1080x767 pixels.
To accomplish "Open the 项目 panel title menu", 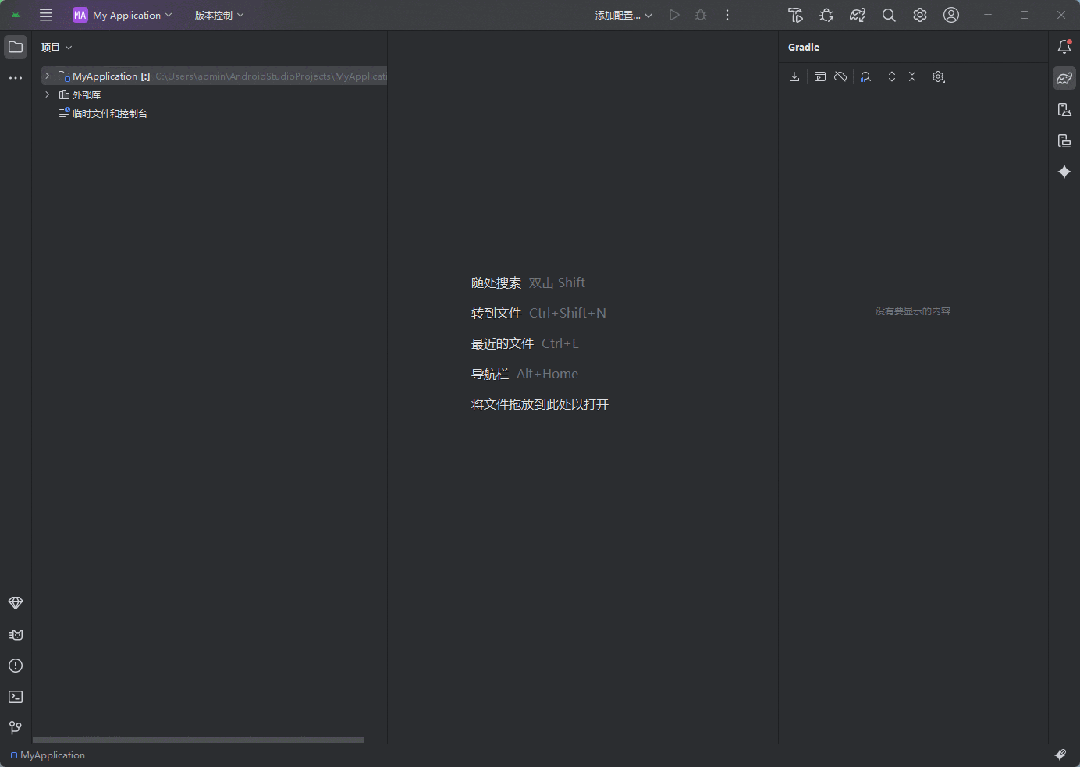I will [x=55, y=46].
